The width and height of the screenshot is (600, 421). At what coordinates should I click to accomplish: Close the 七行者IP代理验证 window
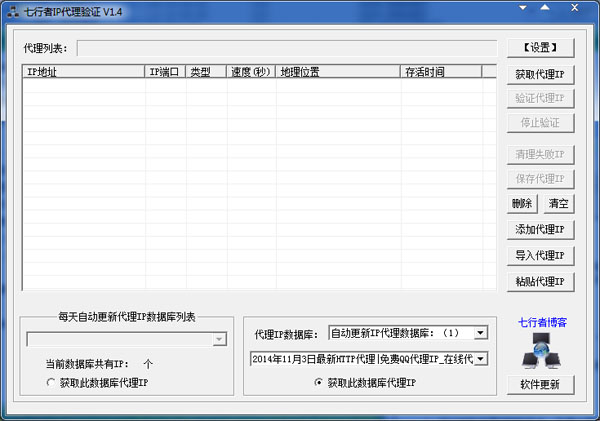click(574, 8)
